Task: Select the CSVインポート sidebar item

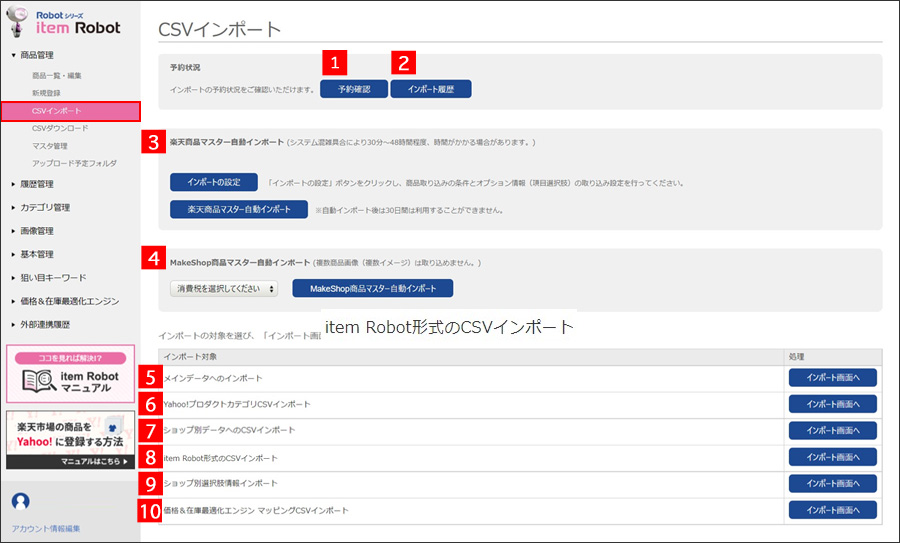Action: pyautogui.click(x=71, y=111)
